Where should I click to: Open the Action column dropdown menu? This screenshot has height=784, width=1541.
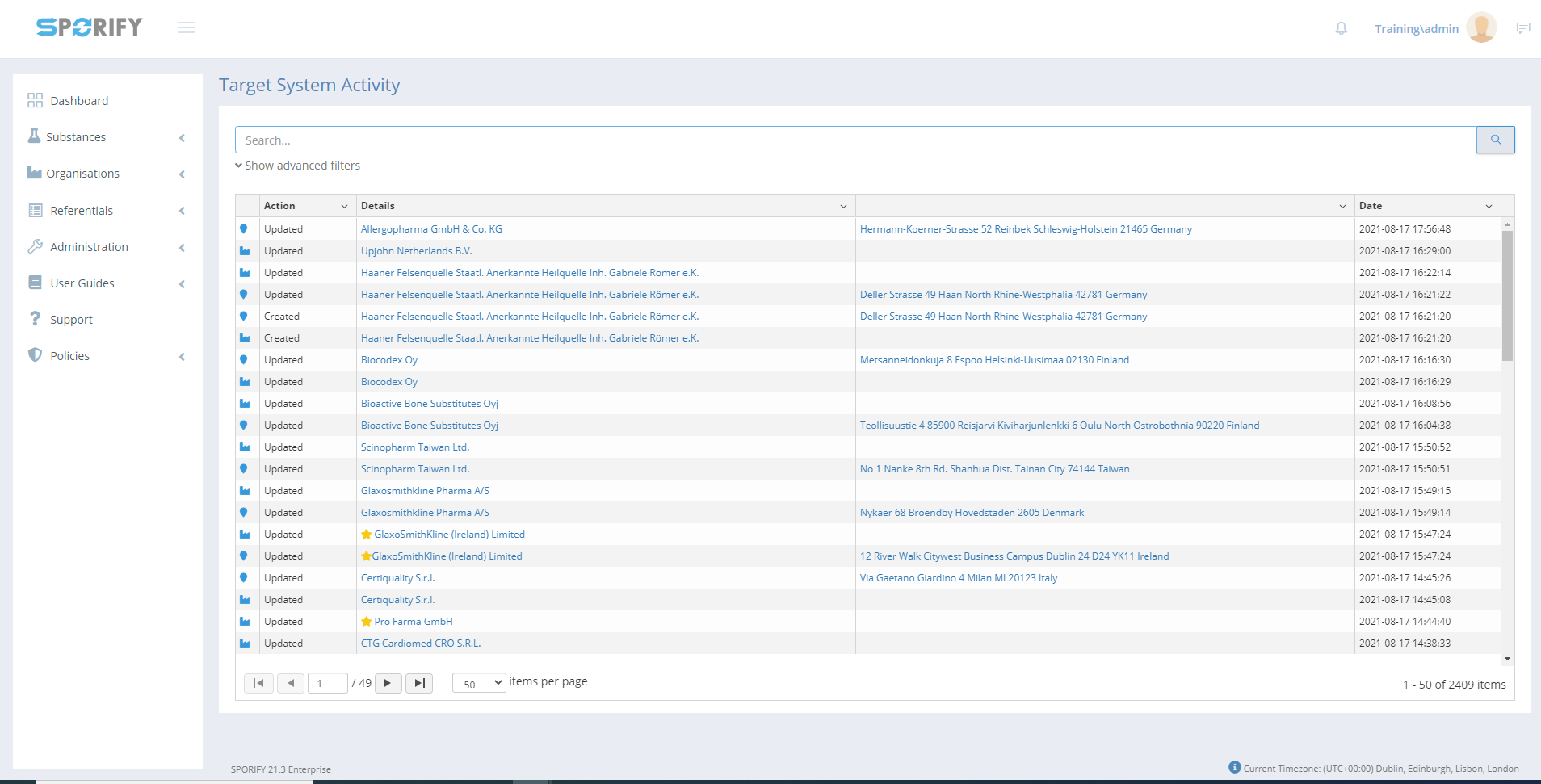(x=344, y=207)
